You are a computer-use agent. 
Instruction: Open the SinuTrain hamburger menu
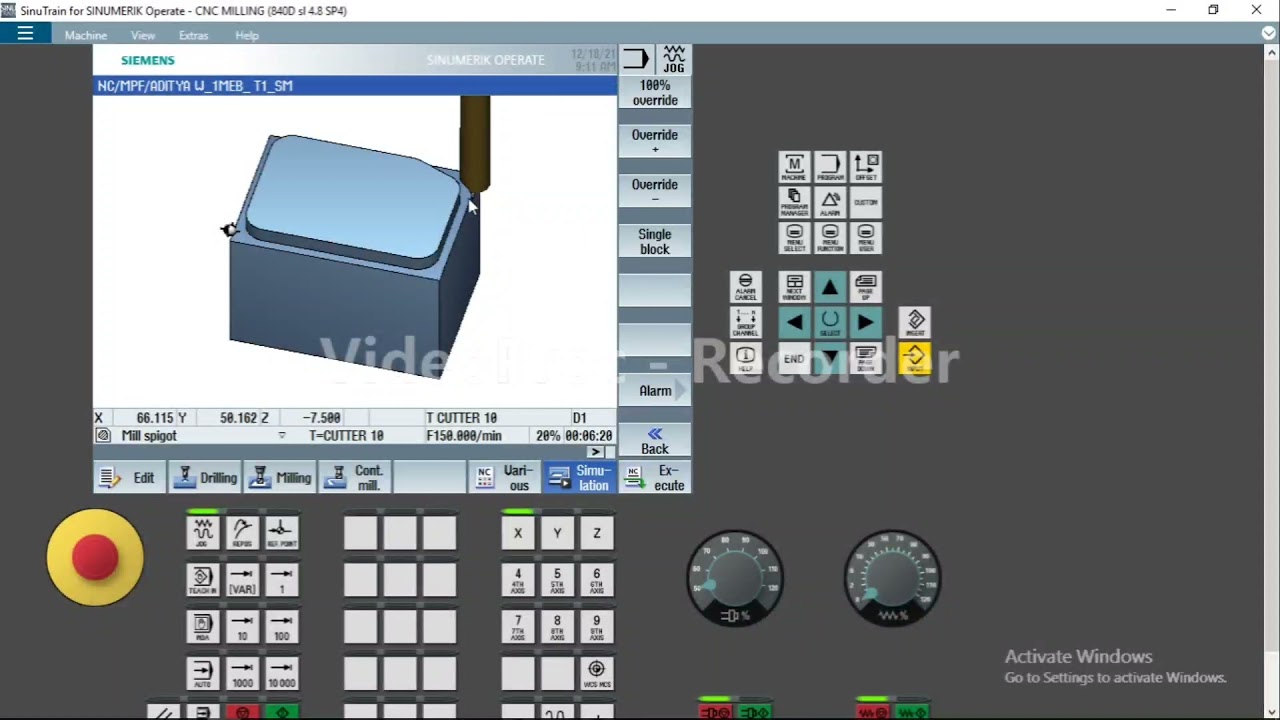coord(26,34)
